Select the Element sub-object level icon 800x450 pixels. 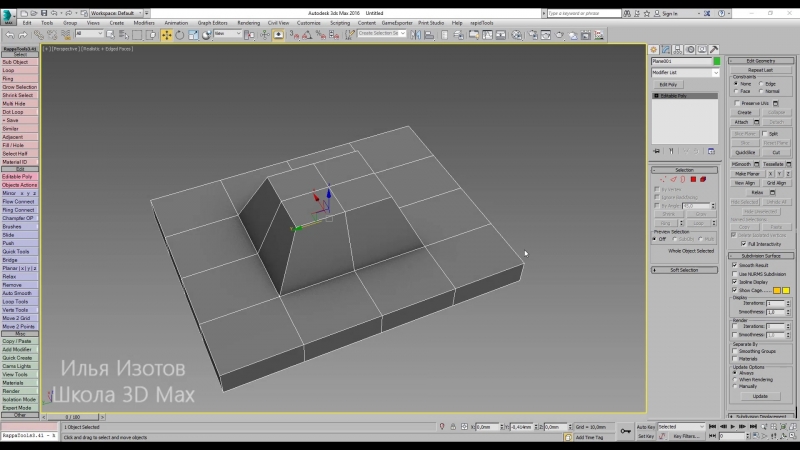pos(704,179)
